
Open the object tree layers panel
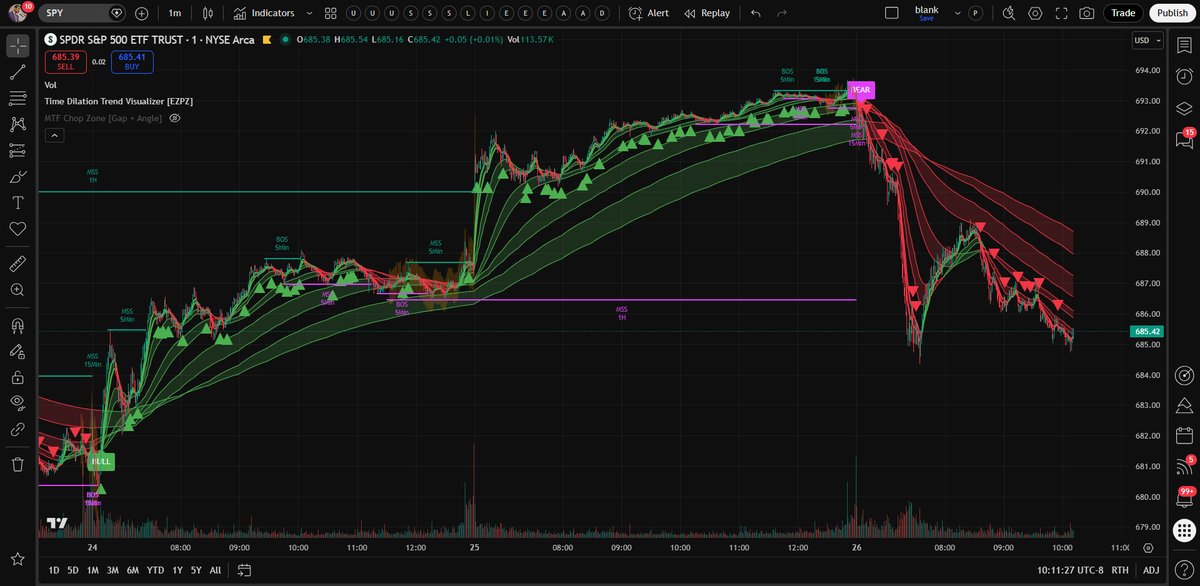point(1185,108)
